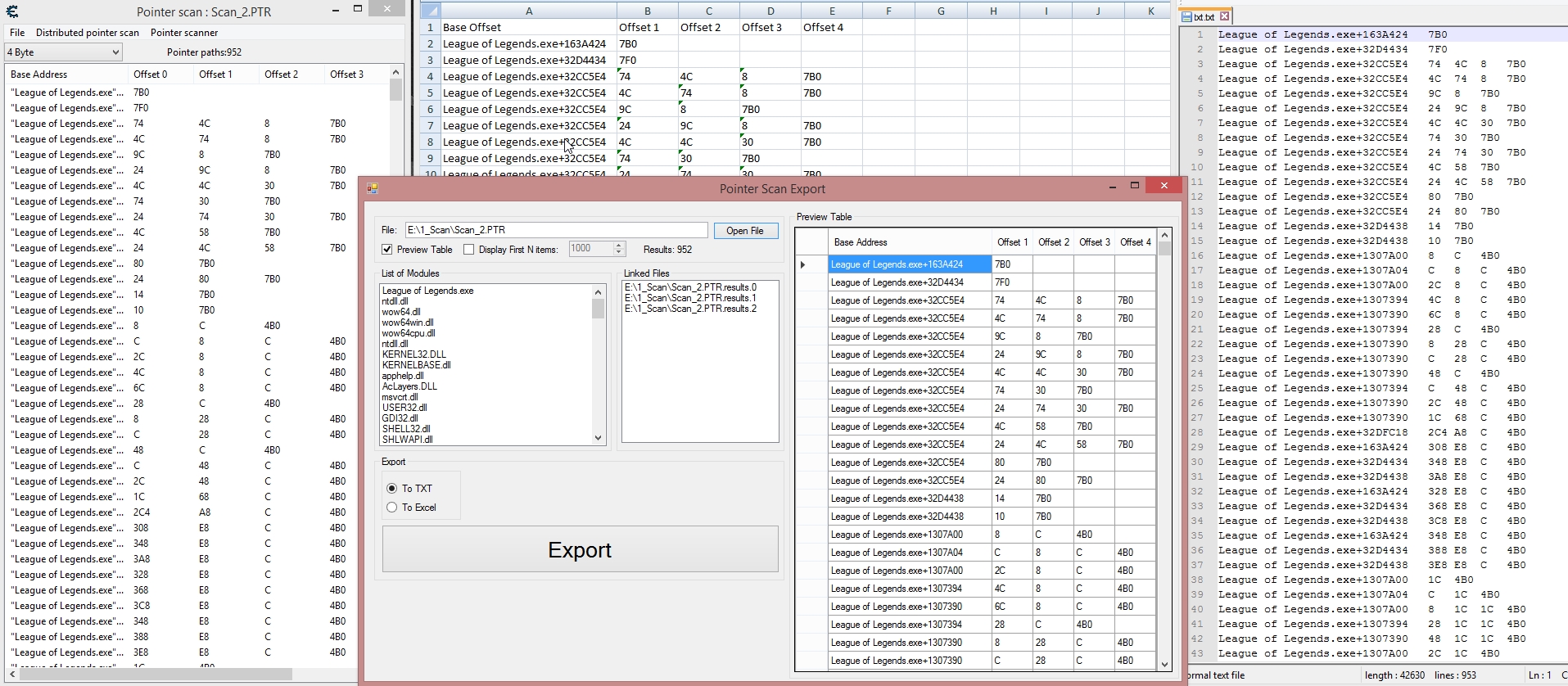Viewport: 1568px width, 686px height.
Task: Click the file path input field
Action: click(556, 230)
